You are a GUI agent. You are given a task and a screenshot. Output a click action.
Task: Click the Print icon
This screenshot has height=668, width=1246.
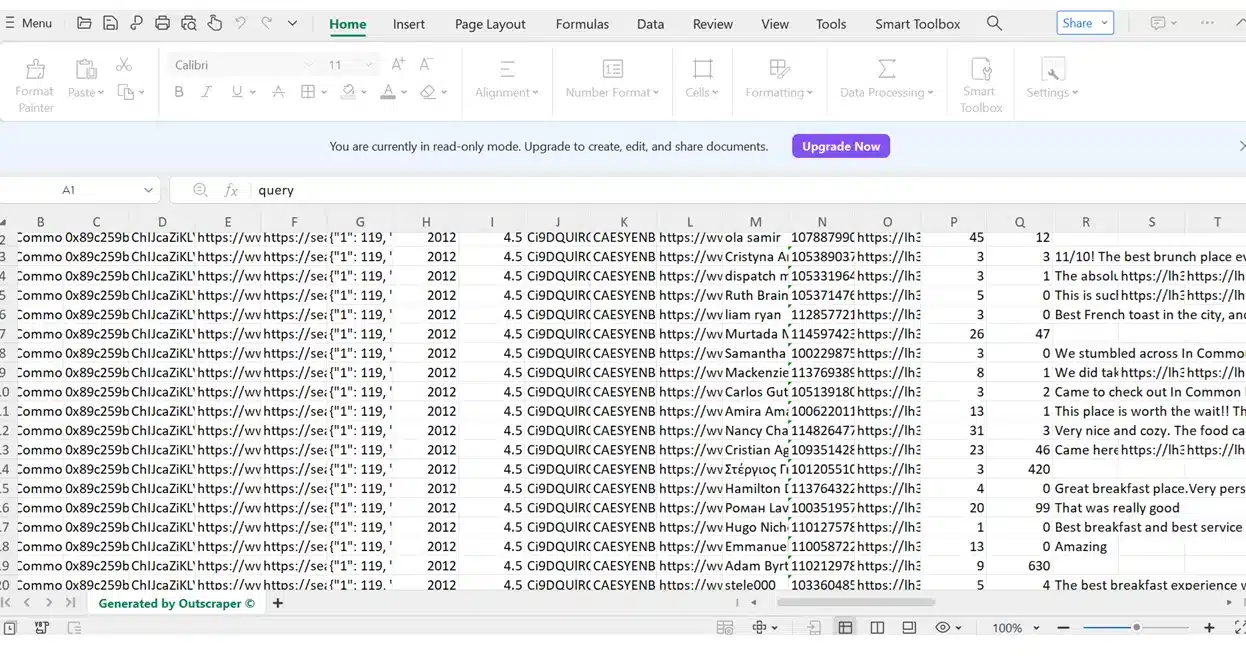(162, 23)
